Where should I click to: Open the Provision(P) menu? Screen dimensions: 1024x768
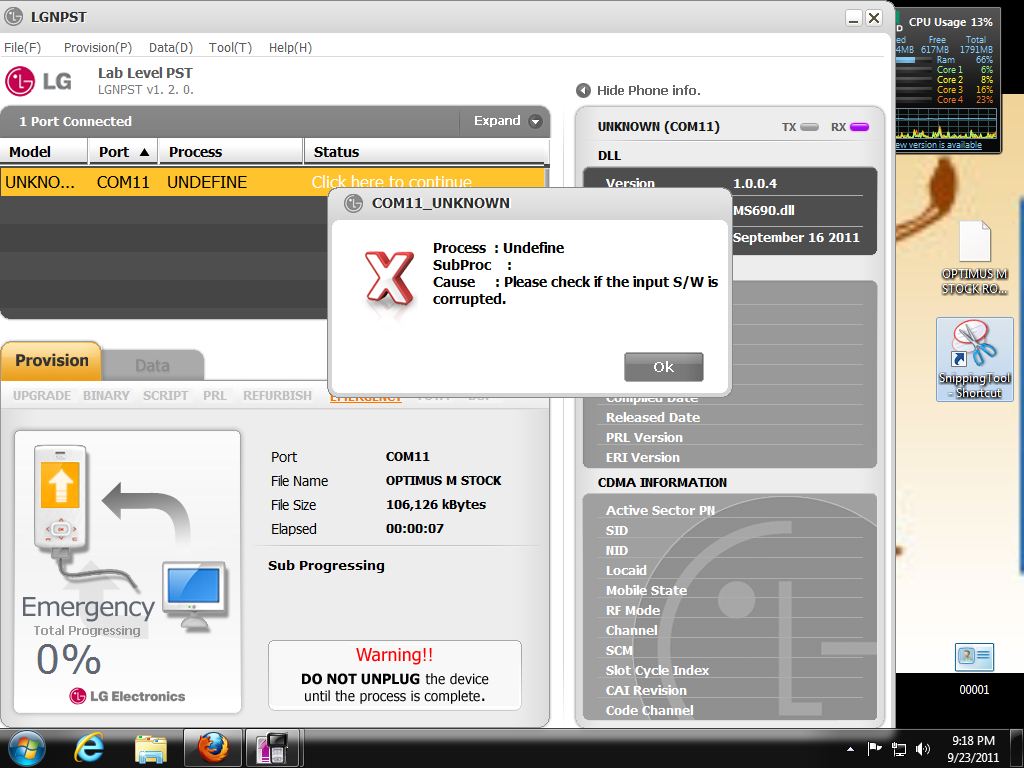(97, 47)
